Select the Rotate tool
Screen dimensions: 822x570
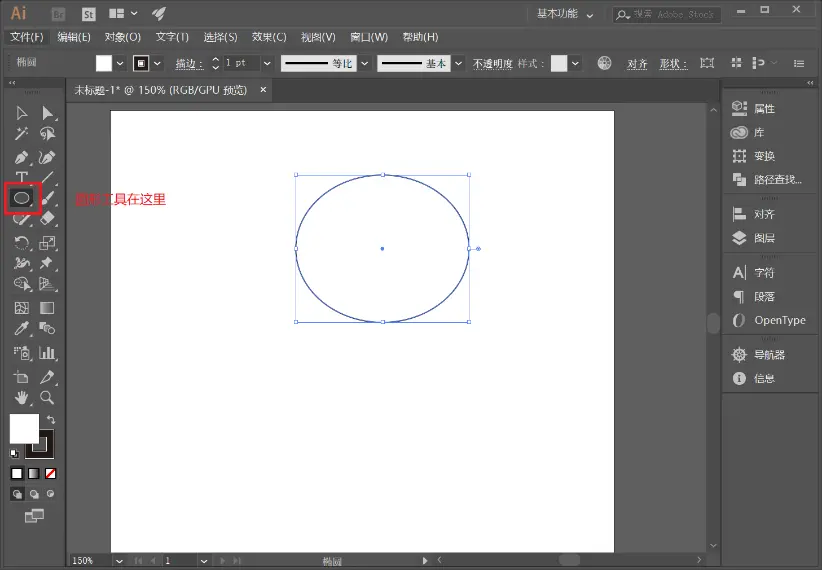(x=21, y=243)
